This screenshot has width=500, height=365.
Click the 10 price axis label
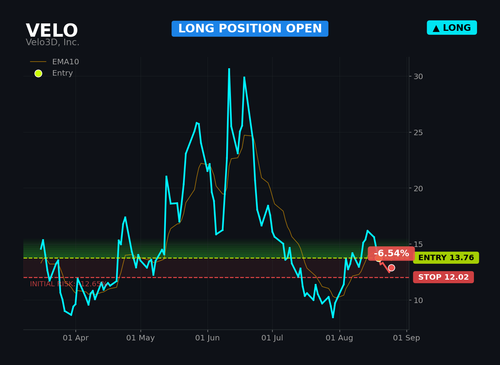(x=418, y=300)
